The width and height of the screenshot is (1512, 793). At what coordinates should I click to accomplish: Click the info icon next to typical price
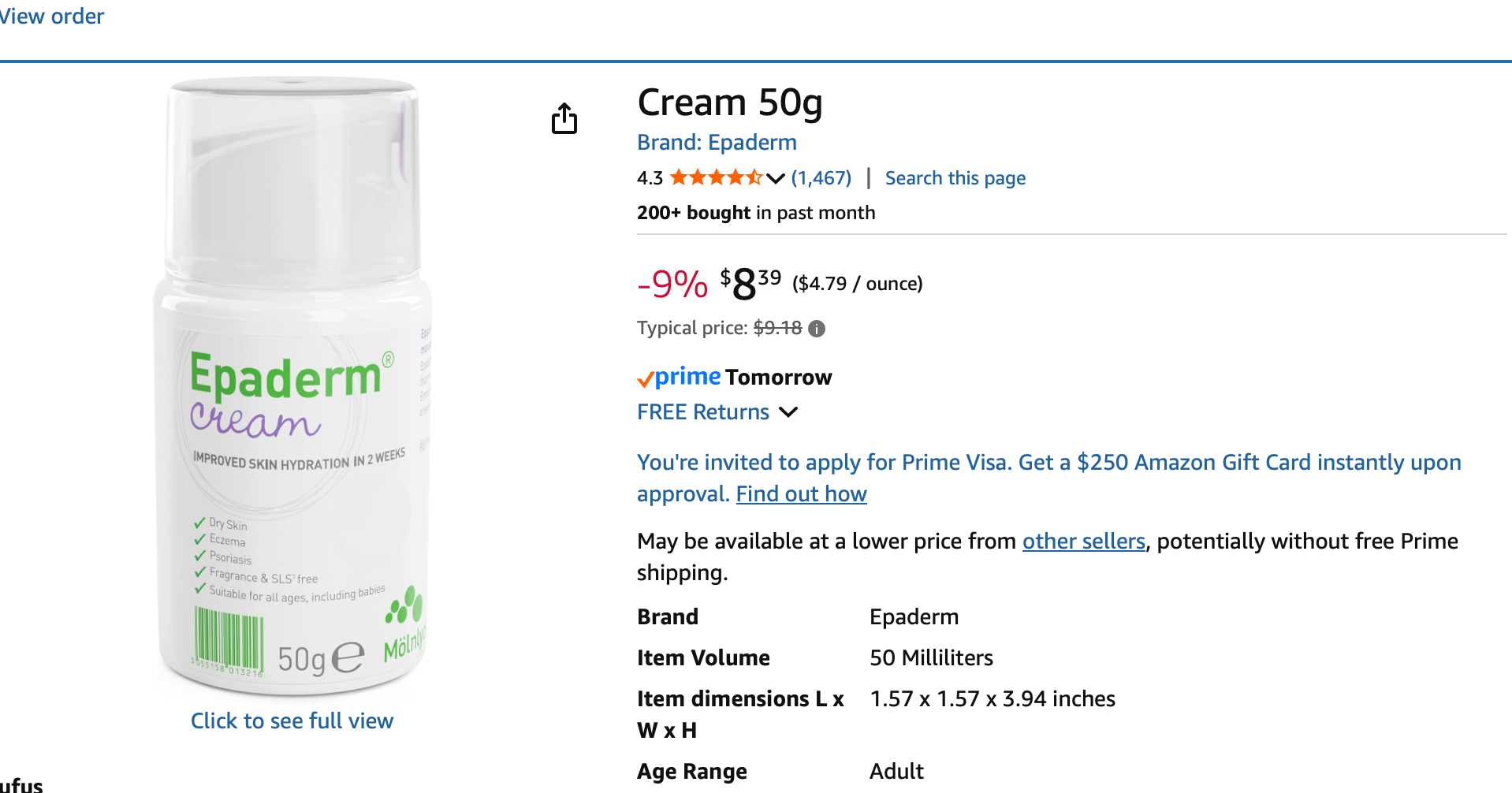coord(817,329)
